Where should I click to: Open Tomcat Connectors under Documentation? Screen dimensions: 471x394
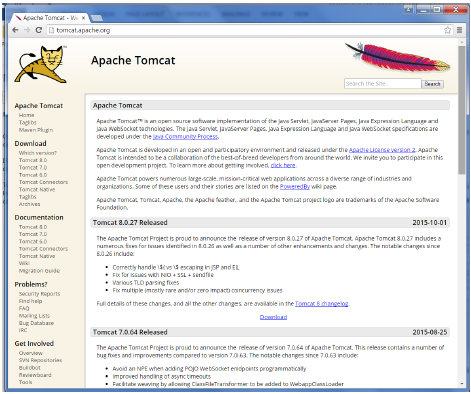coord(43,249)
